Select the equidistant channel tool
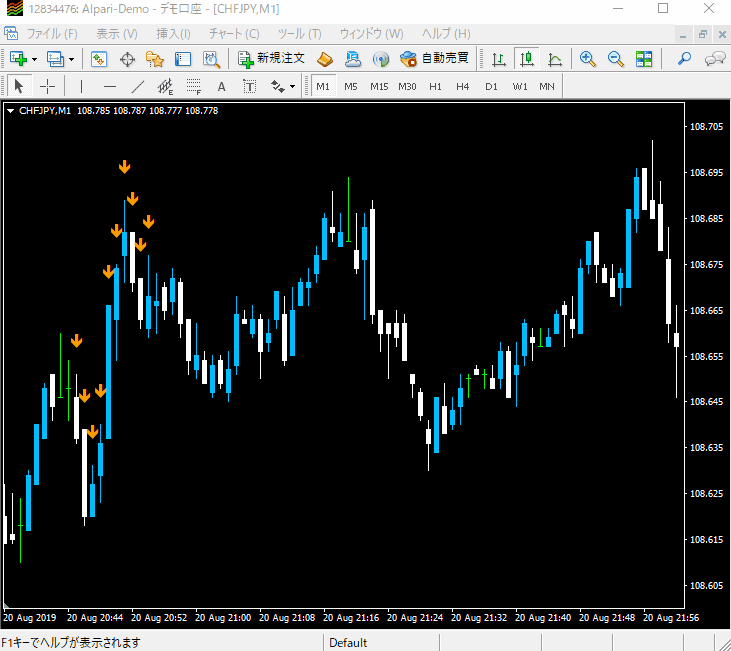The width and height of the screenshot is (731, 651). tap(165, 86)
